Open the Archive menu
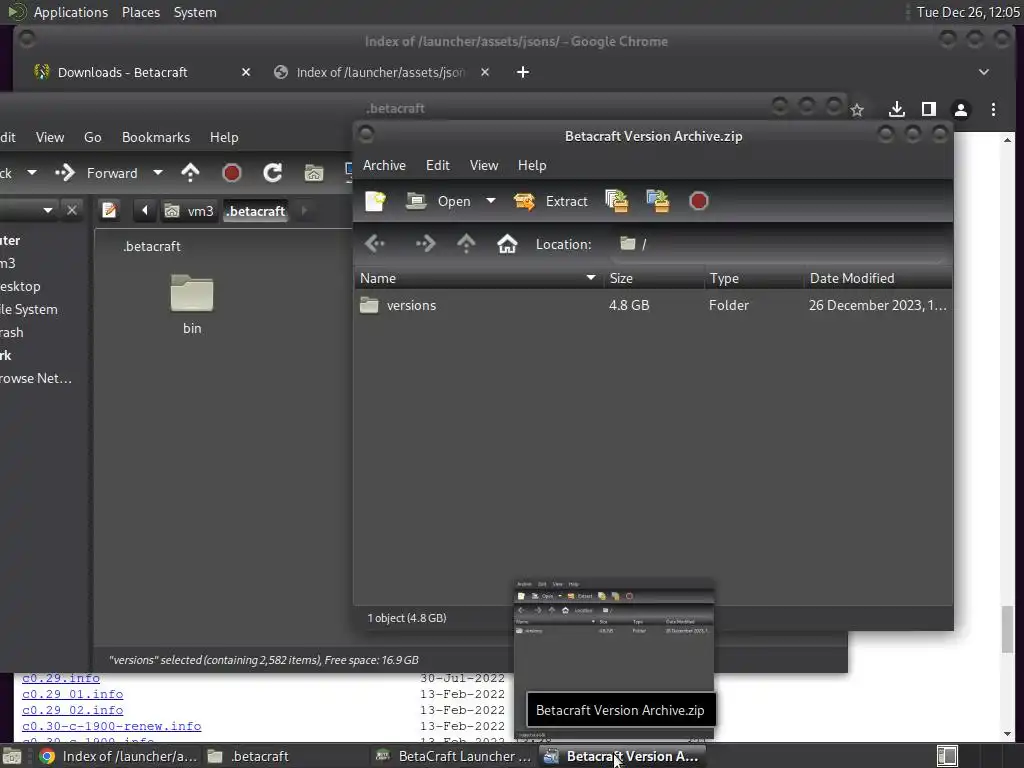Screen dimensions: 1024x768 384,165
